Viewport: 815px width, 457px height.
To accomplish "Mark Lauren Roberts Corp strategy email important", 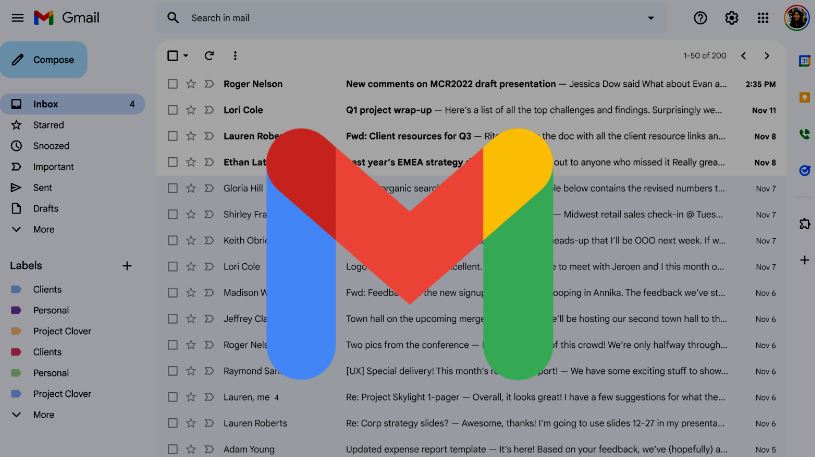I will click(209, 423).
